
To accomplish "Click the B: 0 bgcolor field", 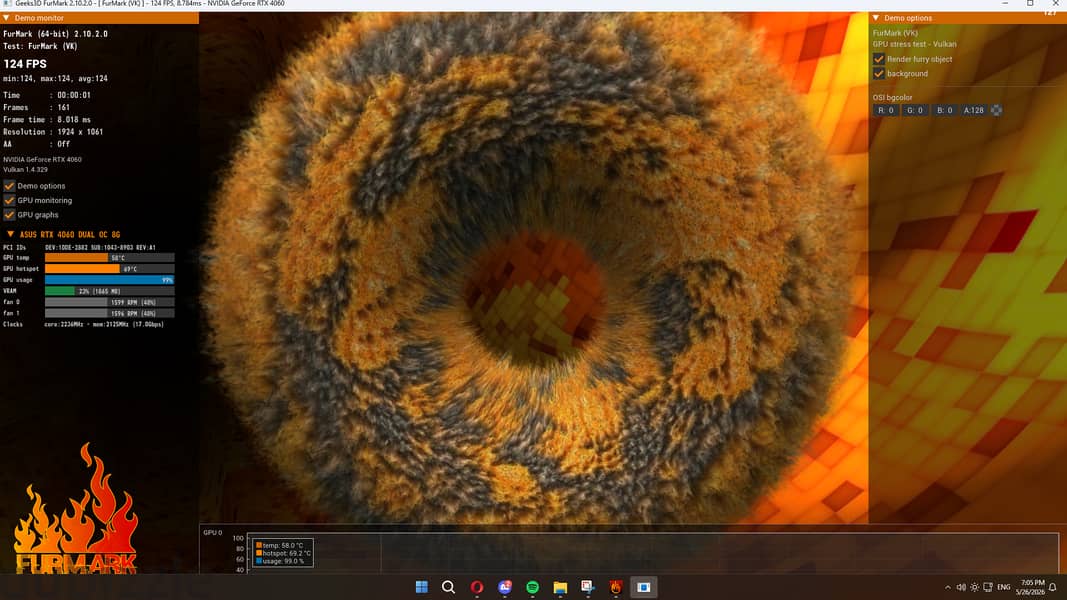I will pyautogui.click(x=945, y=110).
